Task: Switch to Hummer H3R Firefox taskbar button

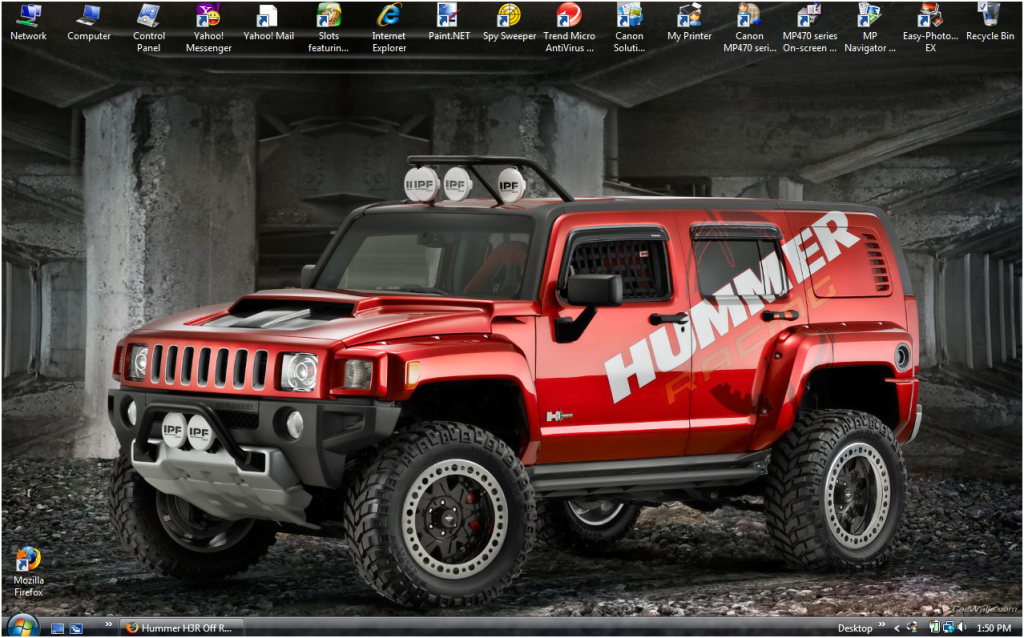Action: point(180,628)
